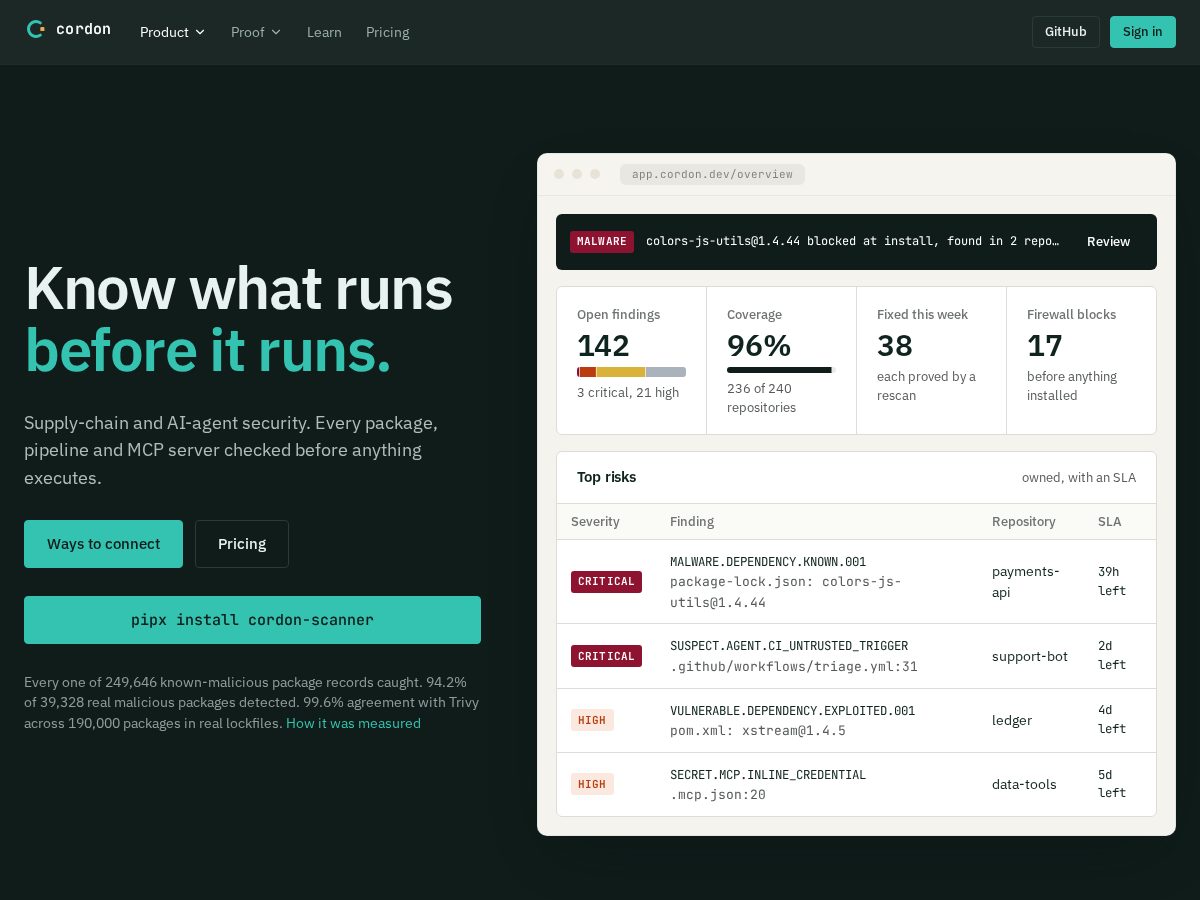Image resolution: width=1200 pixels, height=900 pixels.
Task: Click the support-bot repository cell
Action: pos(1030,656)
